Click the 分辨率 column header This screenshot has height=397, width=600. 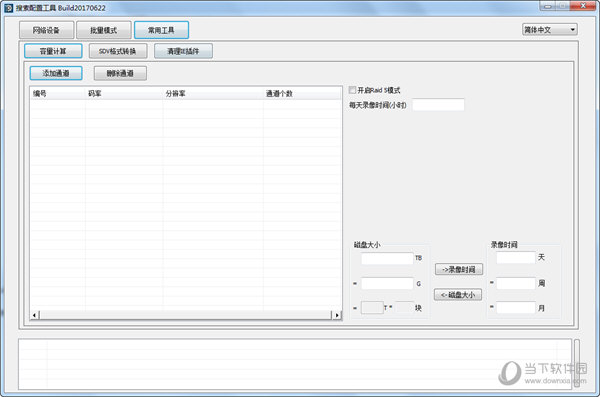point(213,93)
